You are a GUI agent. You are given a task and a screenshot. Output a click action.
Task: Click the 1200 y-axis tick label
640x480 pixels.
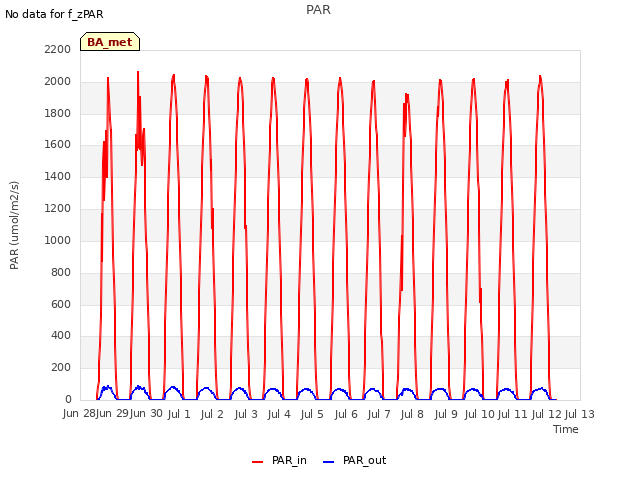[x=58, y=209]
